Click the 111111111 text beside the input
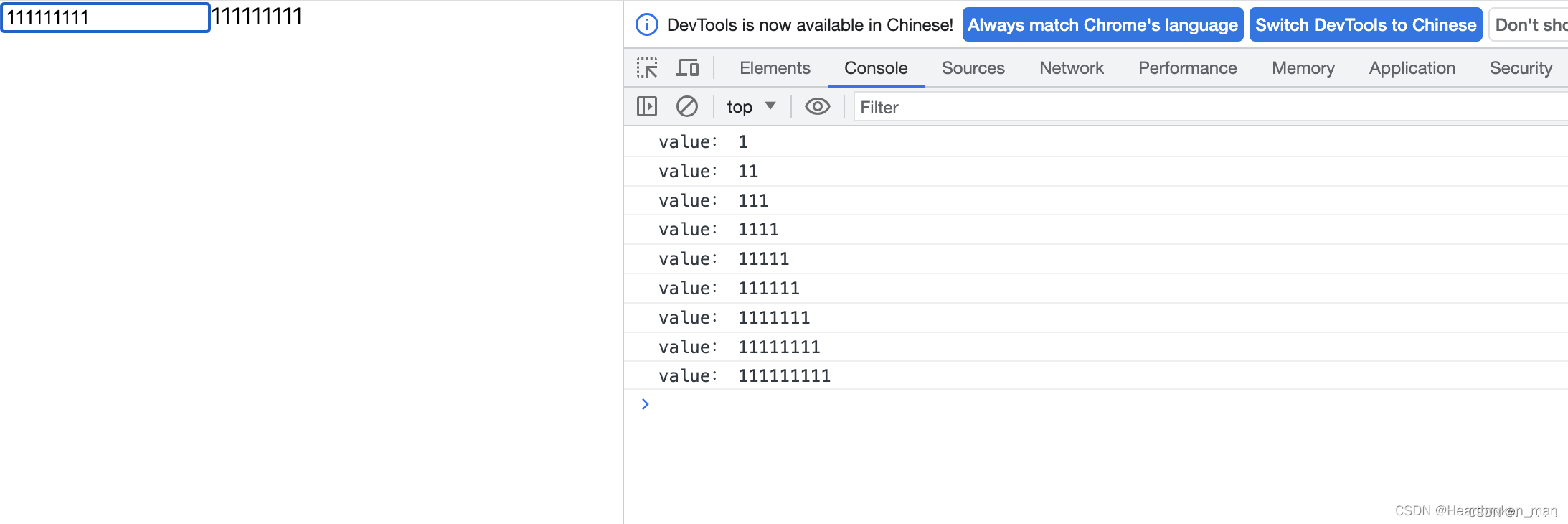The width and height of the screenshot is (1568, 524). point(257,16)
